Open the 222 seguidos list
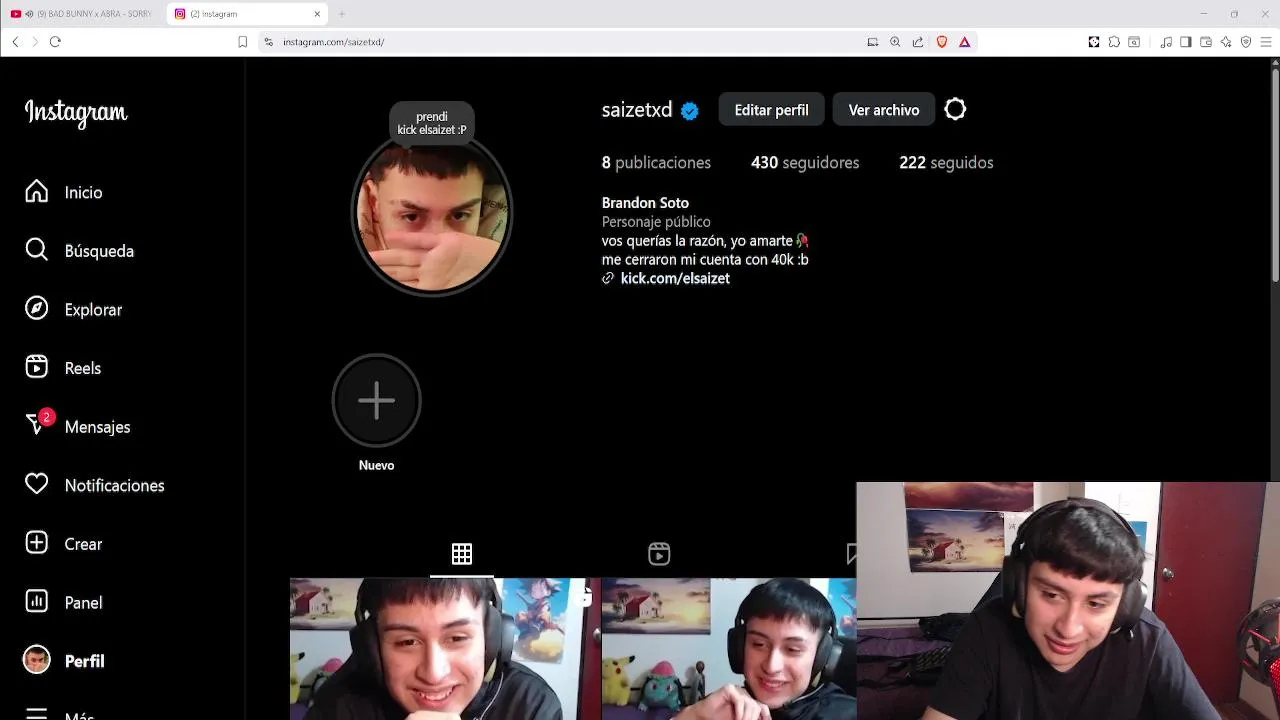This screenshot has height=720, width=1280. [946, 163]
